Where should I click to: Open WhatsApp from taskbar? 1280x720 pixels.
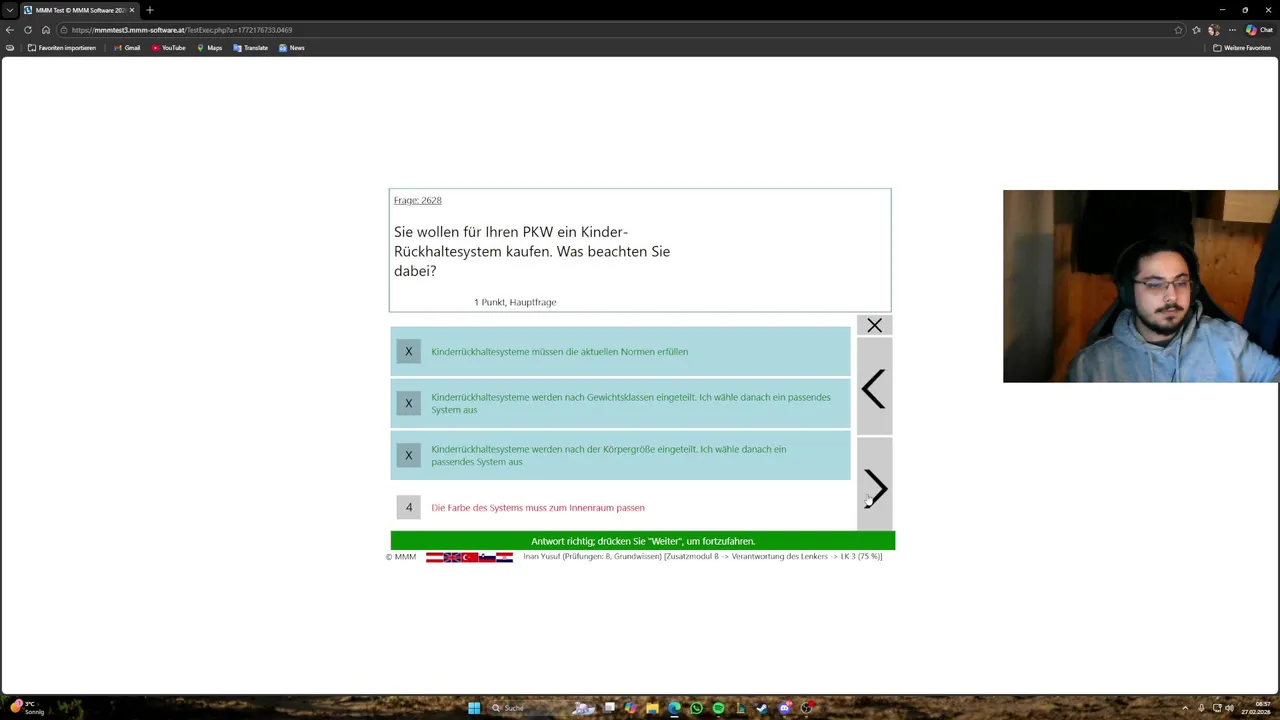pos(696,708)
